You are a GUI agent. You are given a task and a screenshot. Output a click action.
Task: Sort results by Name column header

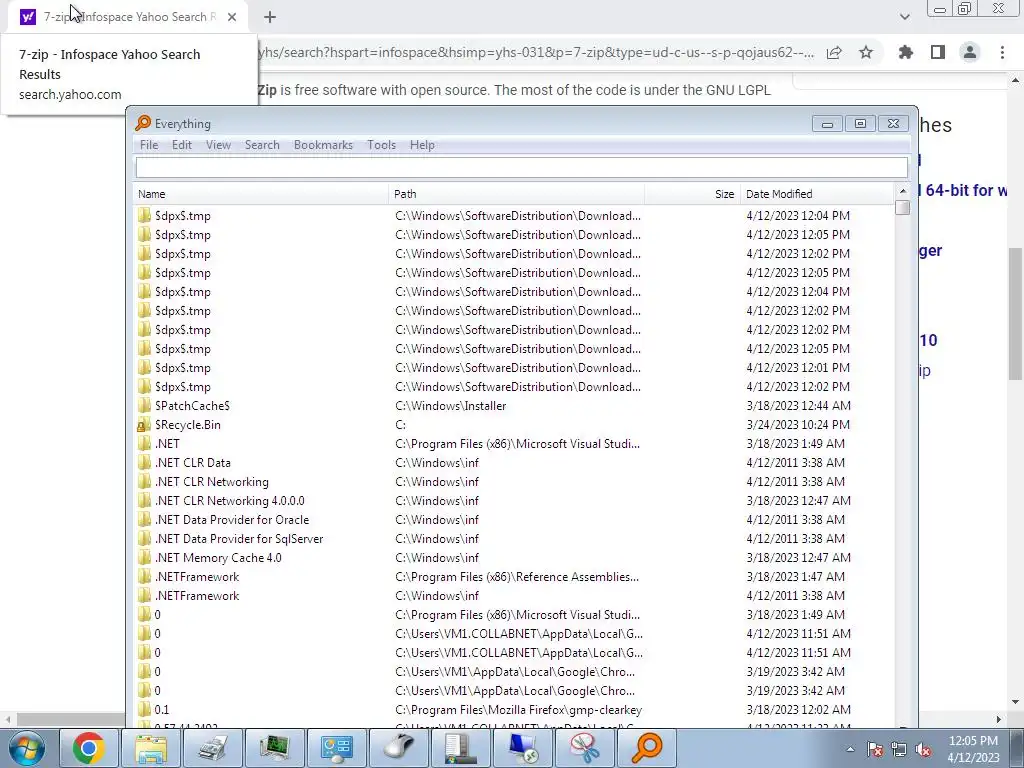click(261, 194)
